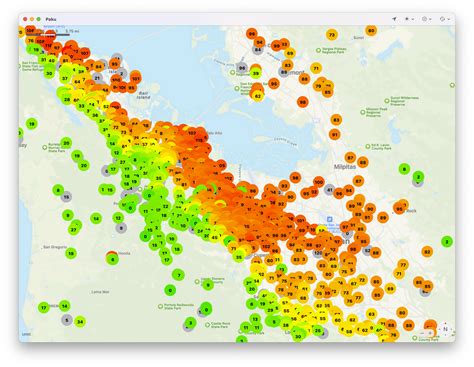Click the orange 93 sensor marker

[284, 186]
